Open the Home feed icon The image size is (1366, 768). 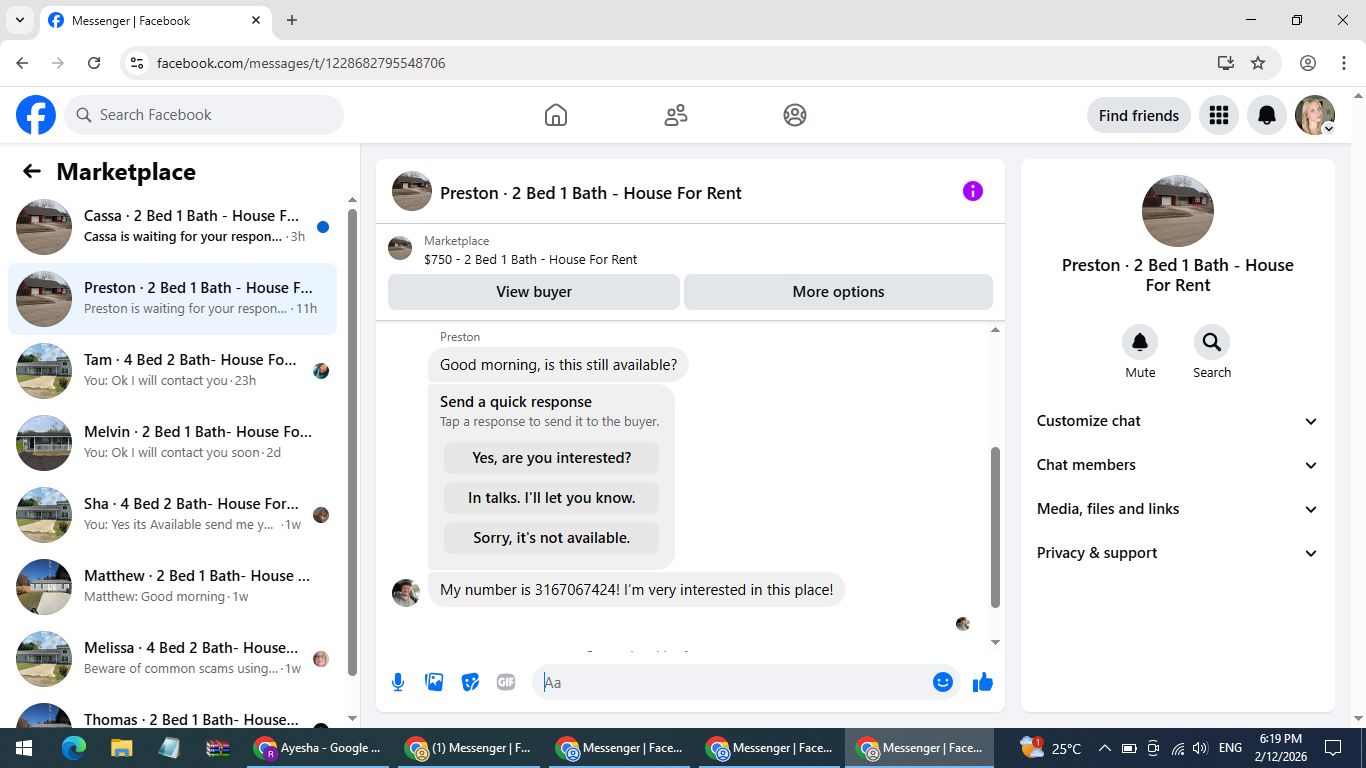click(556, 115)
